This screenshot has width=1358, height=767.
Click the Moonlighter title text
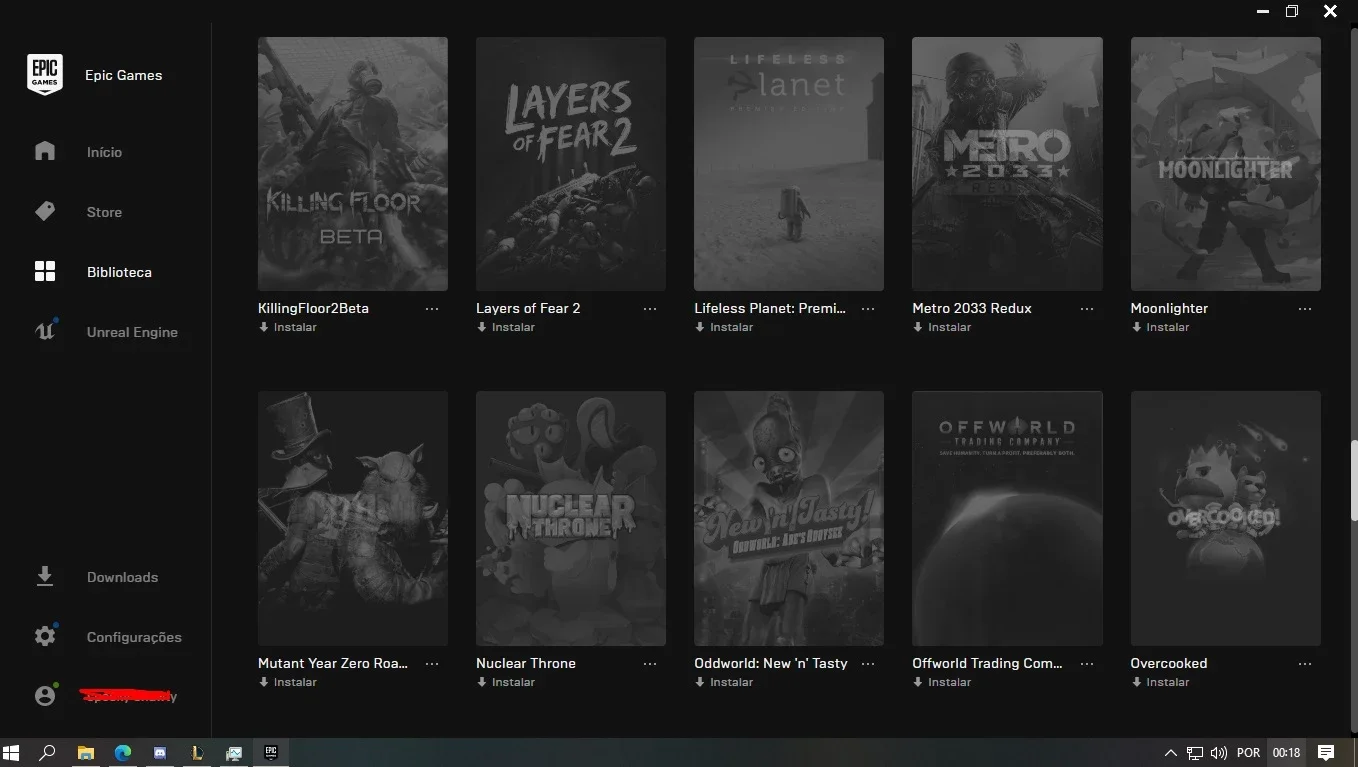point(1169,308)
